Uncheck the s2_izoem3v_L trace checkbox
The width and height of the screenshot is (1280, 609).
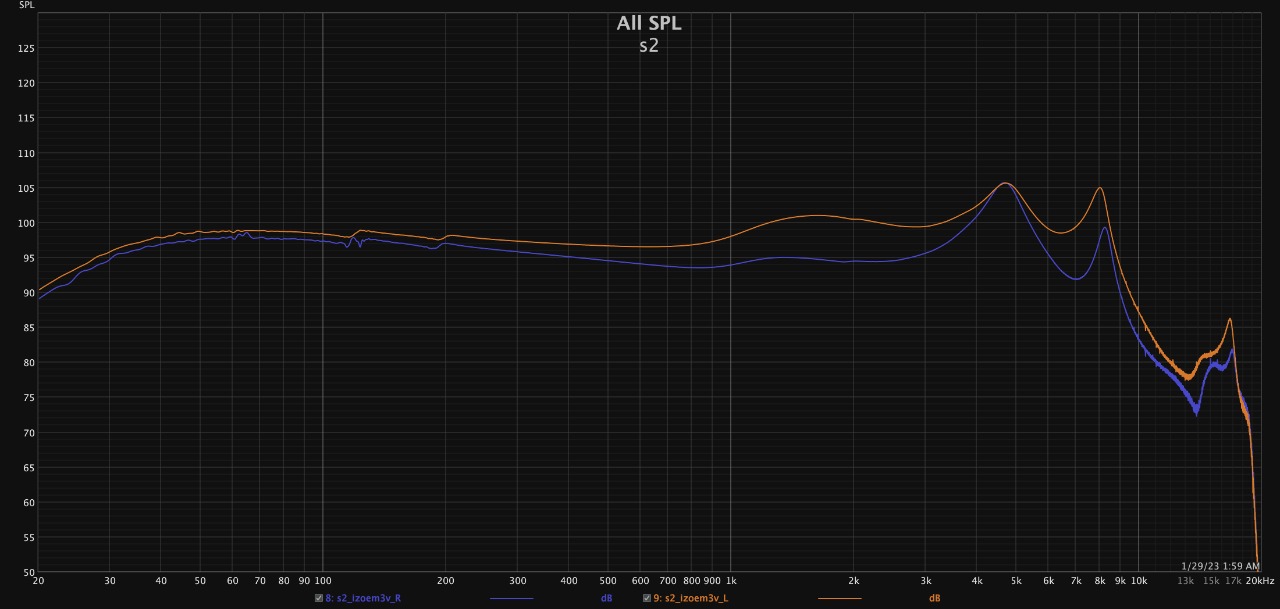click(x=646, y=598)
